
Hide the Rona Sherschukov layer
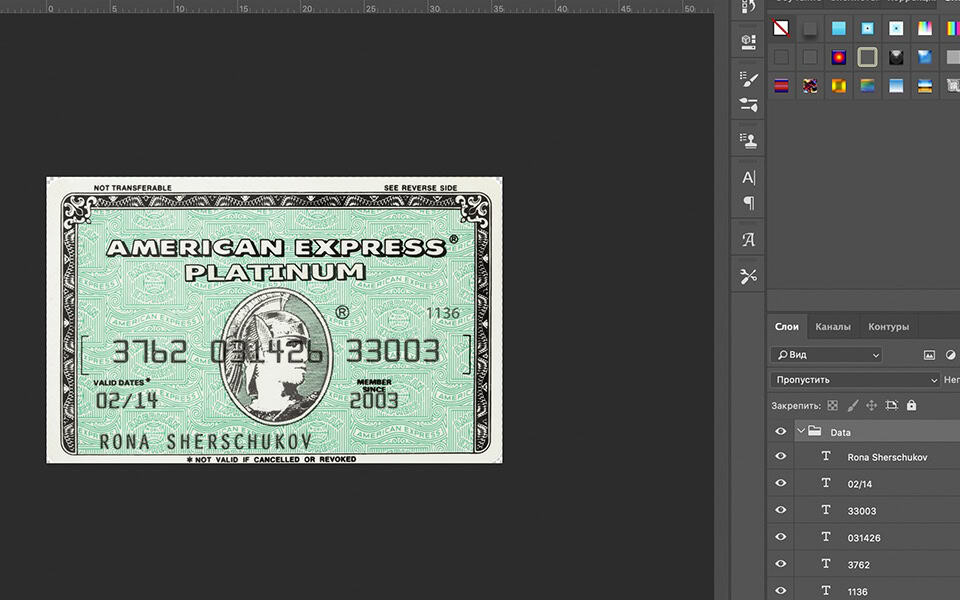tap(781, 457)
